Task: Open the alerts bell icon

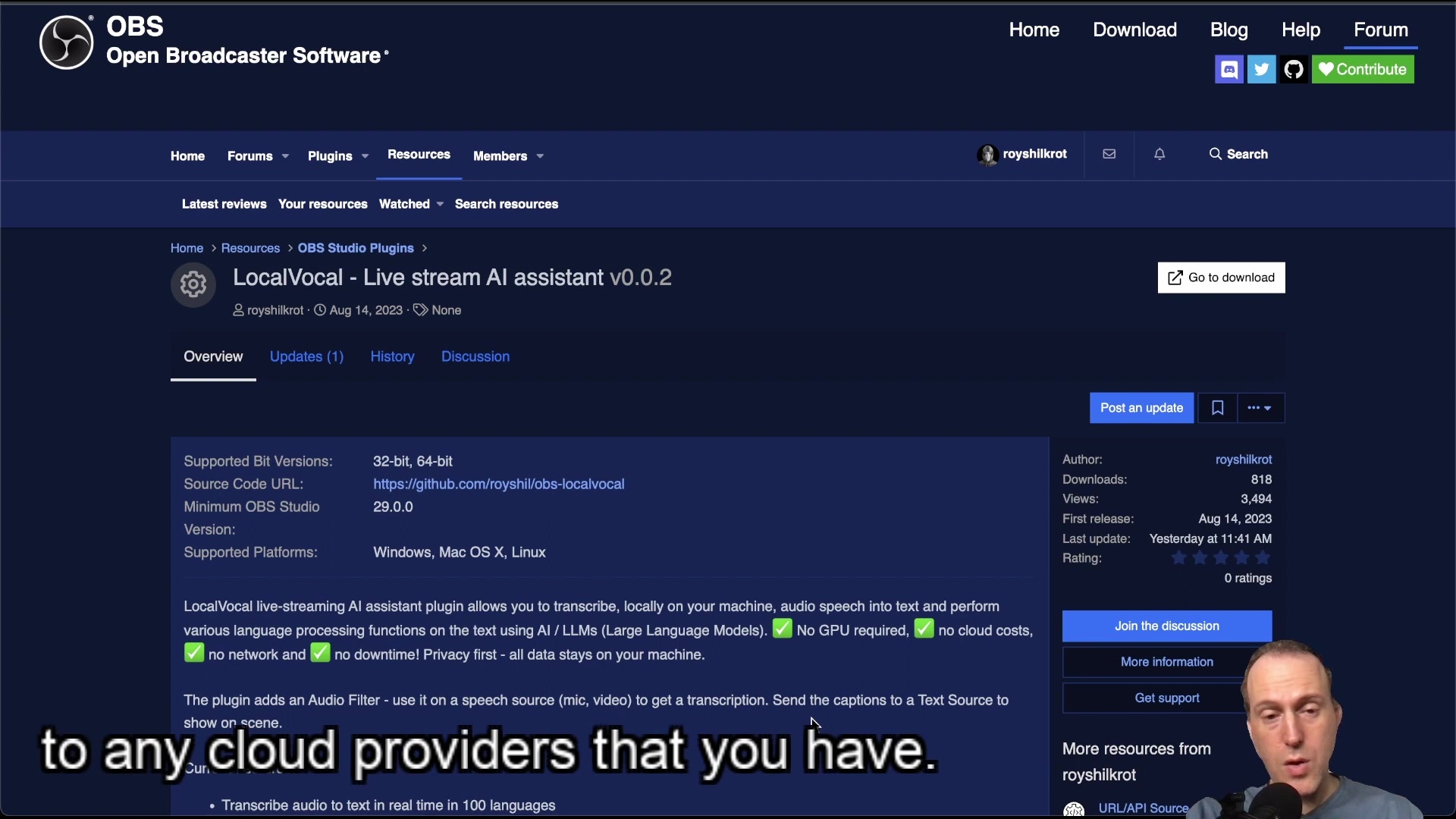Action: click(x=1159, y=154)
